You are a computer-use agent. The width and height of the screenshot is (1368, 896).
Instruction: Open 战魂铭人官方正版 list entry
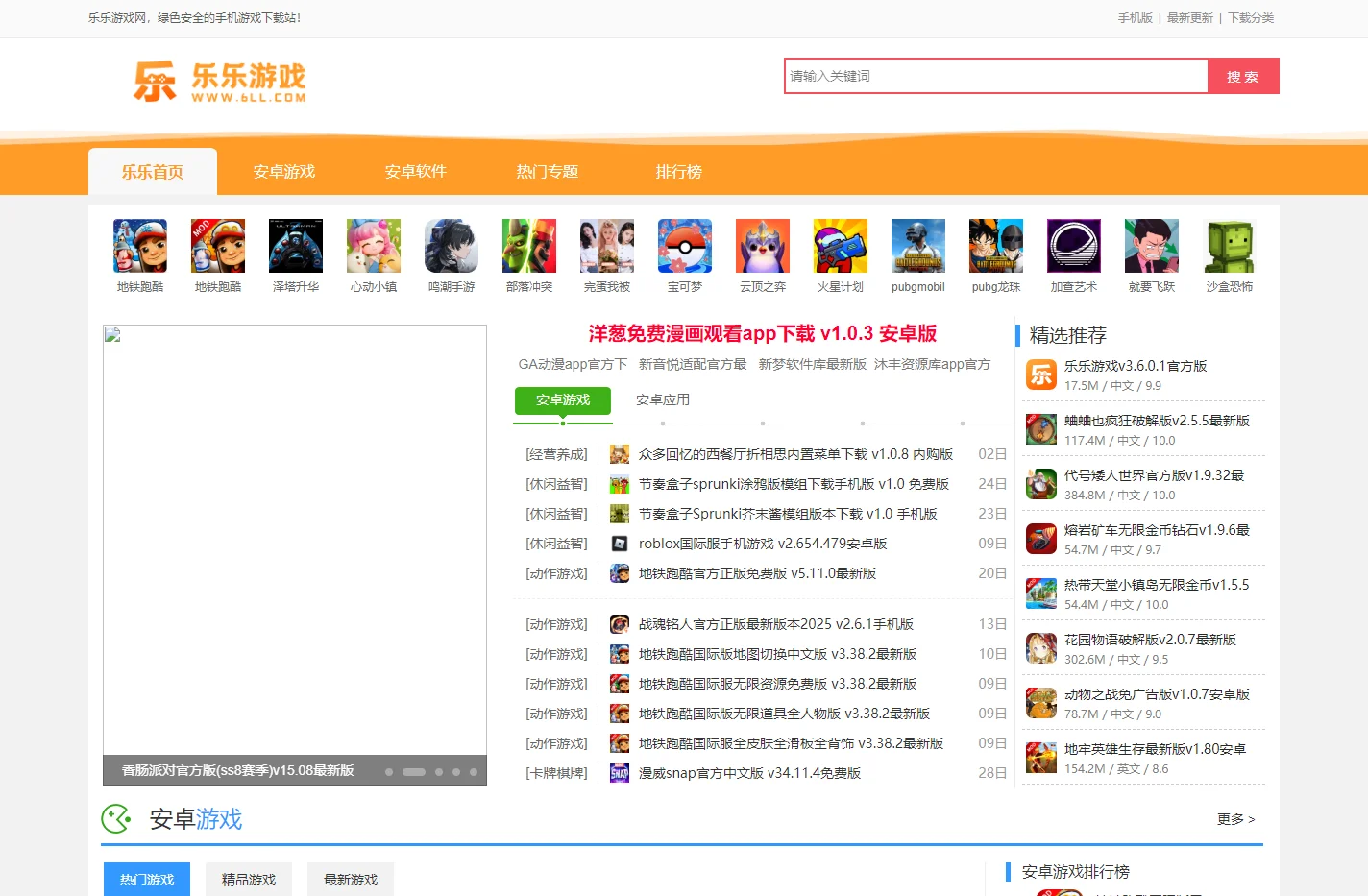(x=776, y=624)
